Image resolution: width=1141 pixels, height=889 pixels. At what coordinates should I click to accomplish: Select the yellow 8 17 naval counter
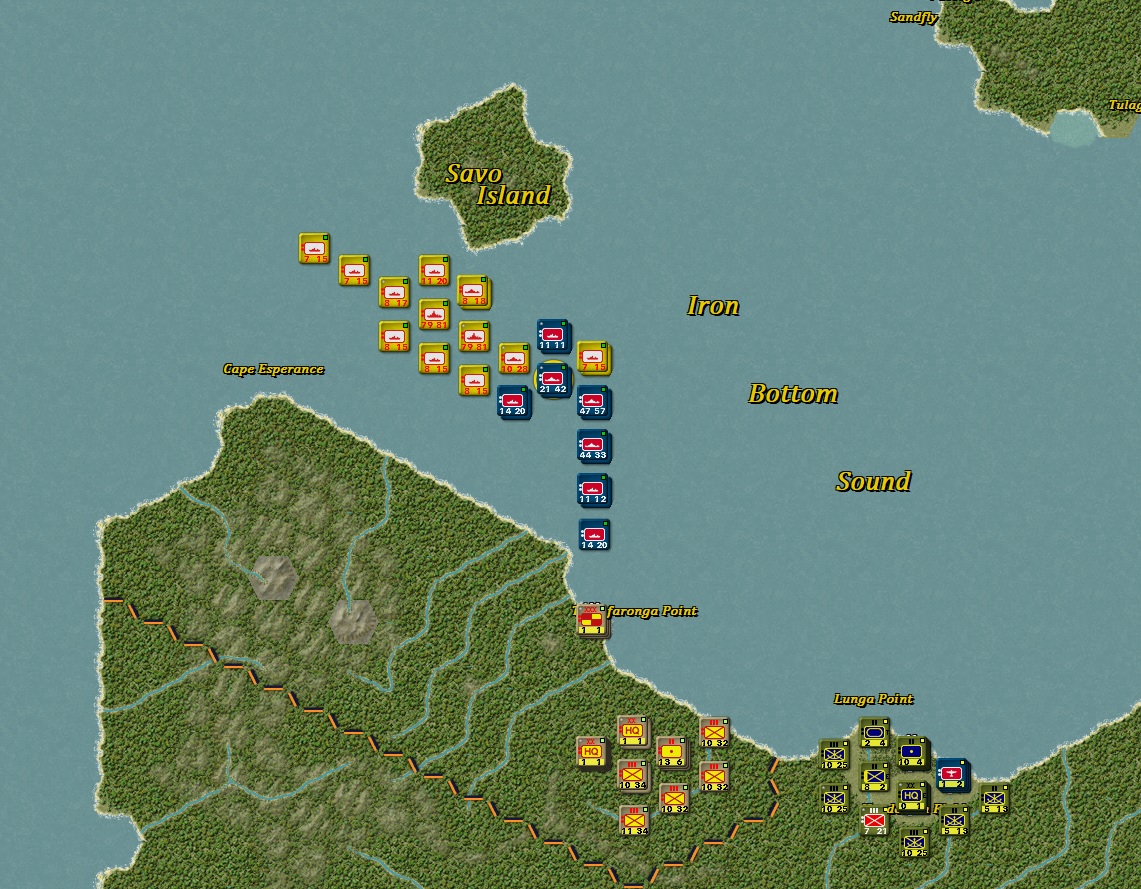coord(394,292)
